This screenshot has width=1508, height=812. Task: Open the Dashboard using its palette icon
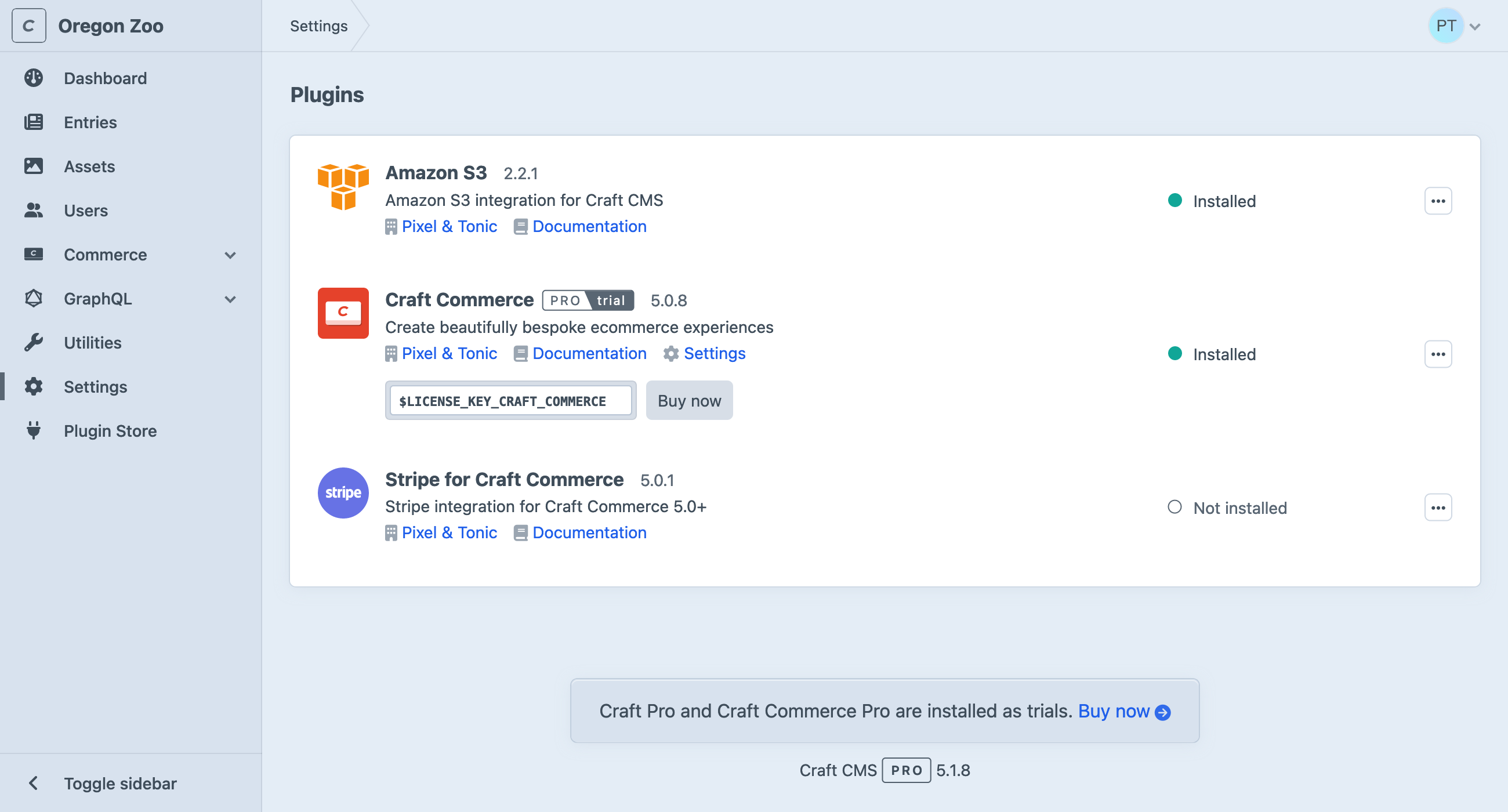click(x=34, y=78)
